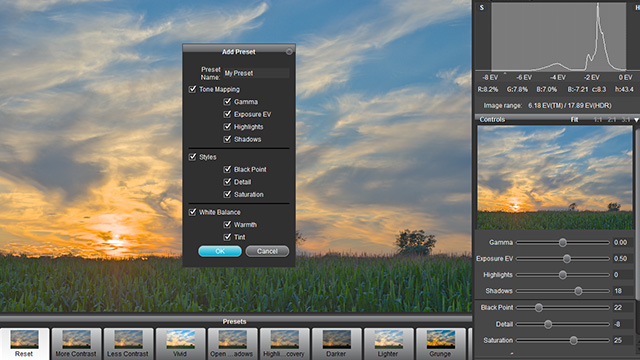The height and width of the screenshot is (360, 640).
Task: Click the Shadows value field 18
Action: [x=623, y=291]
